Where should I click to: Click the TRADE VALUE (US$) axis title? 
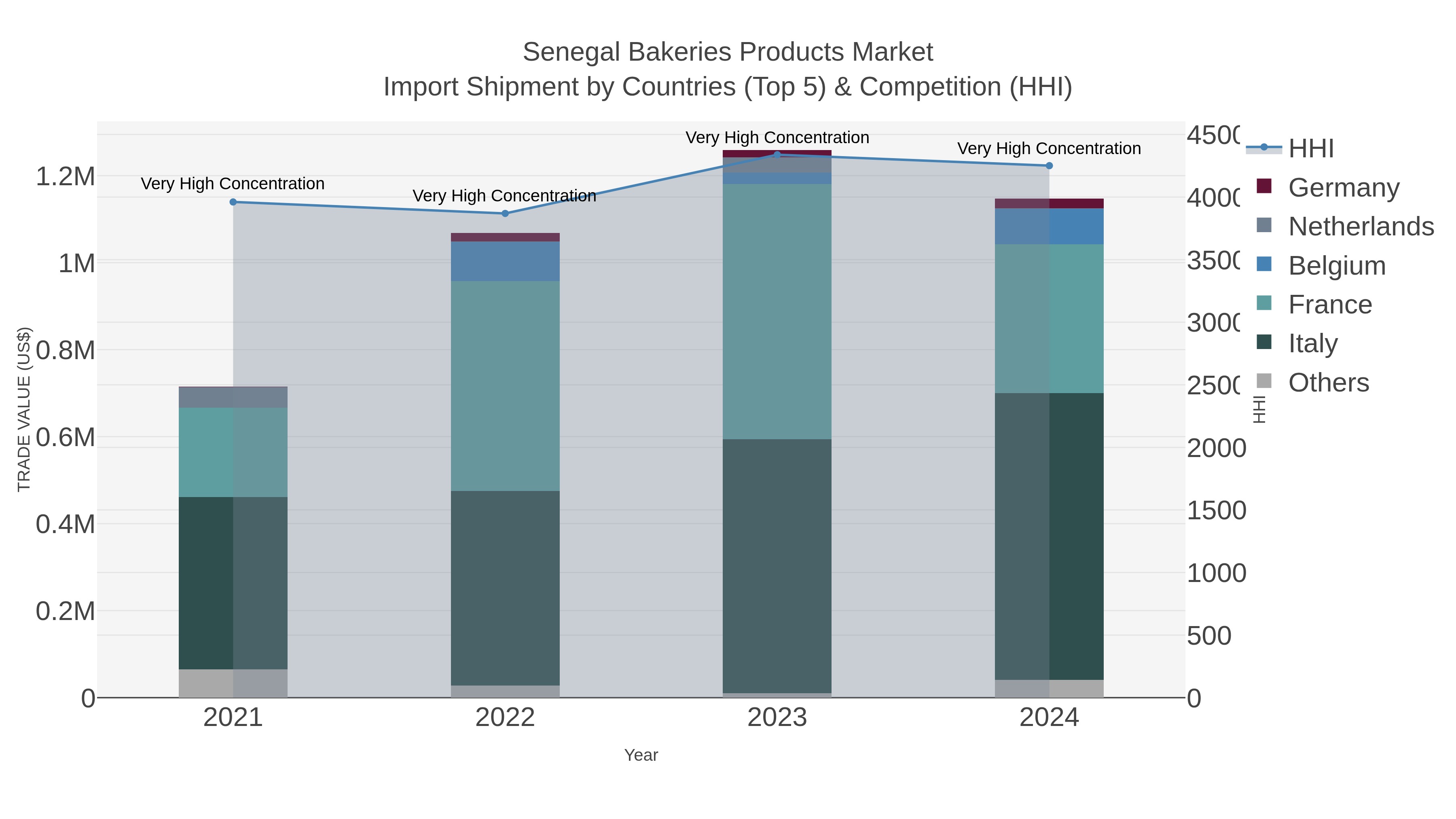point(24,409)
